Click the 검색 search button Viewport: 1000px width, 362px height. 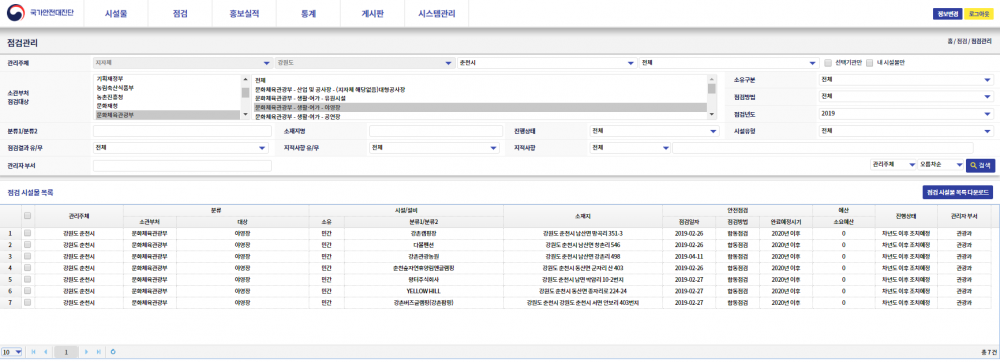980,165
